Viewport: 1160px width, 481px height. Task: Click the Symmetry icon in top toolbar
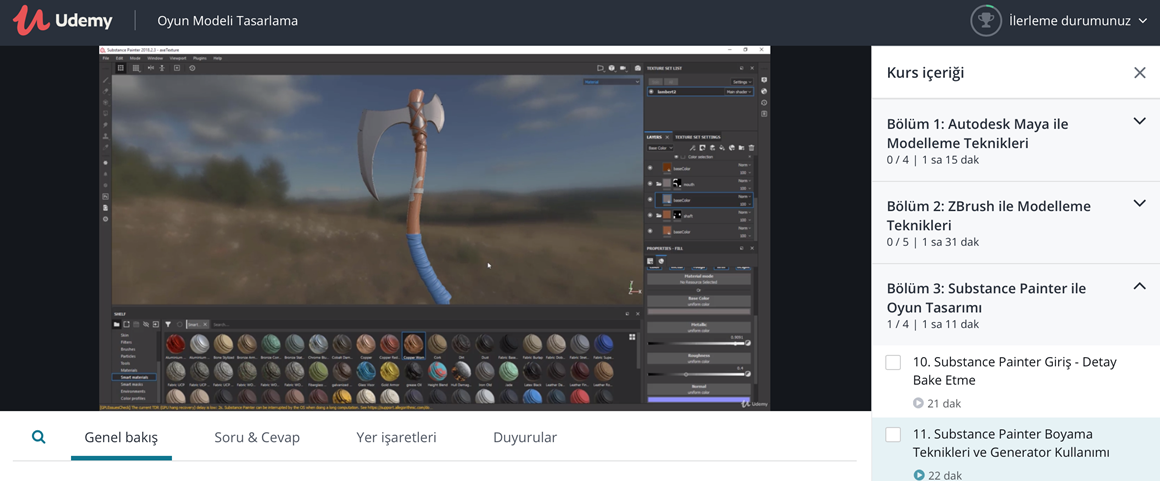[151, 68]
